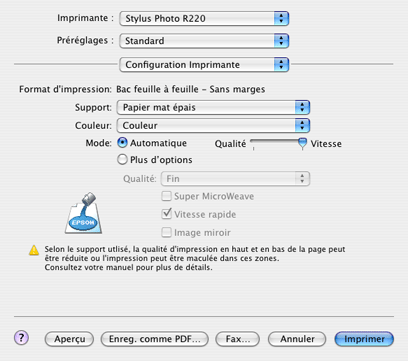Open the Configuration Imprimante pane menu
408x361 pixels.
point(204,64)
